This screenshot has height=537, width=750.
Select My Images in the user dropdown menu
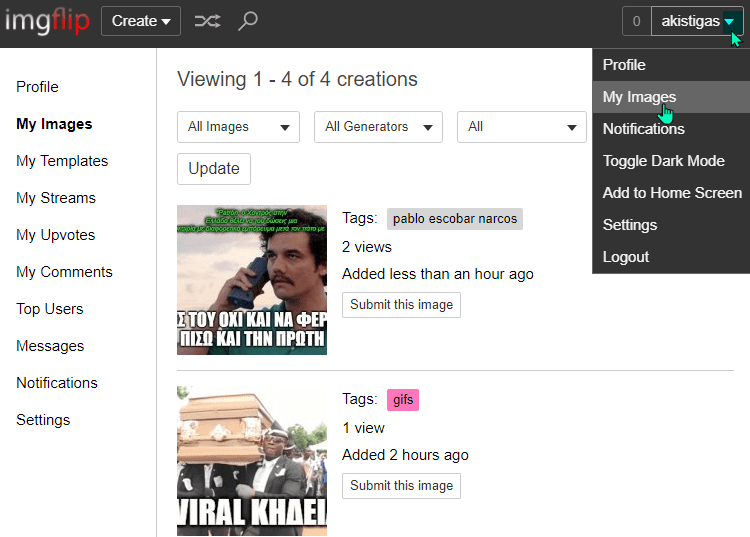tap(671, 97)
